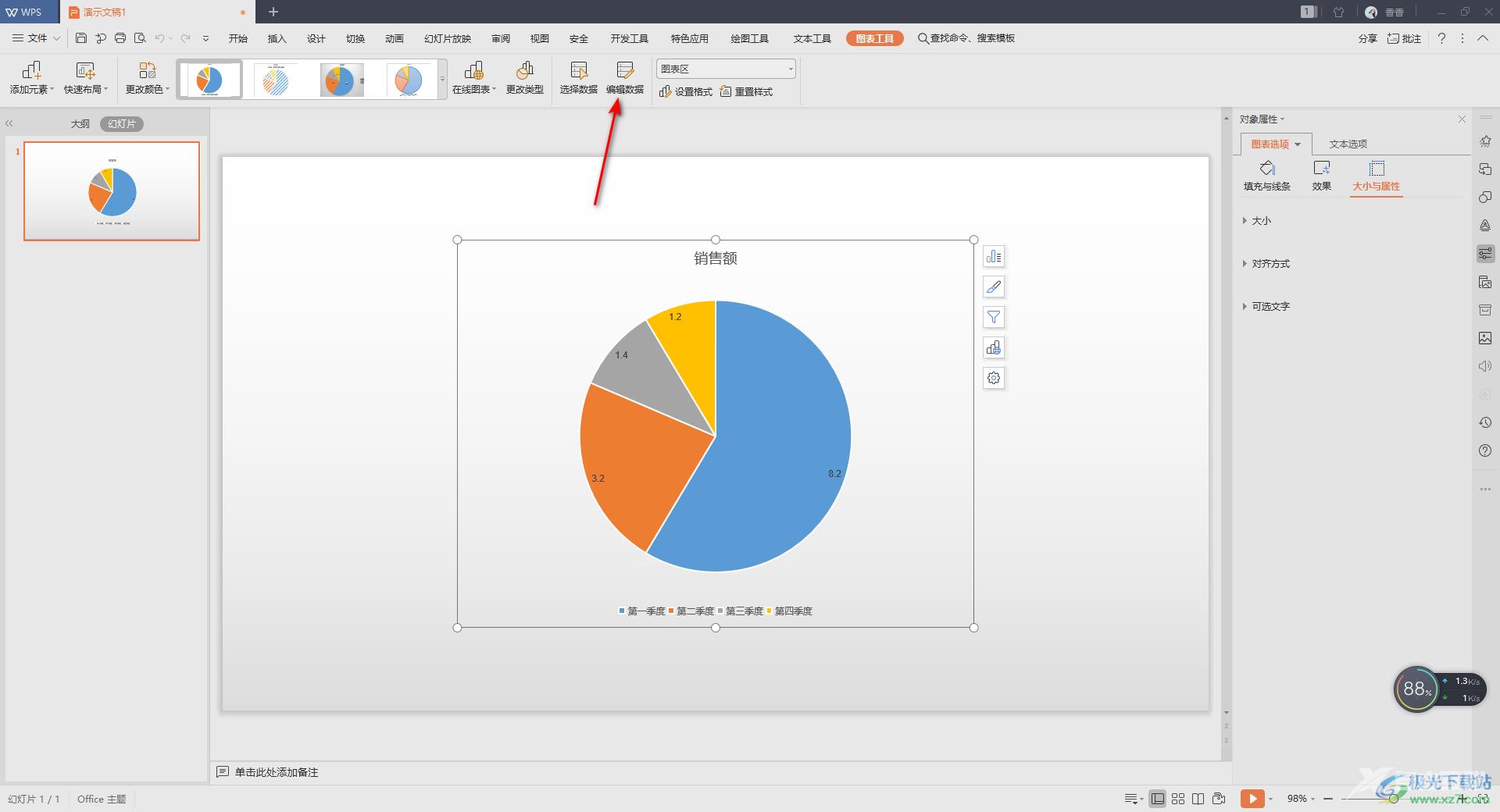Switch to the 文本工具 (Text Tools) tab
The width and height of the screenshot is (1500, 812).
[812, 38]
